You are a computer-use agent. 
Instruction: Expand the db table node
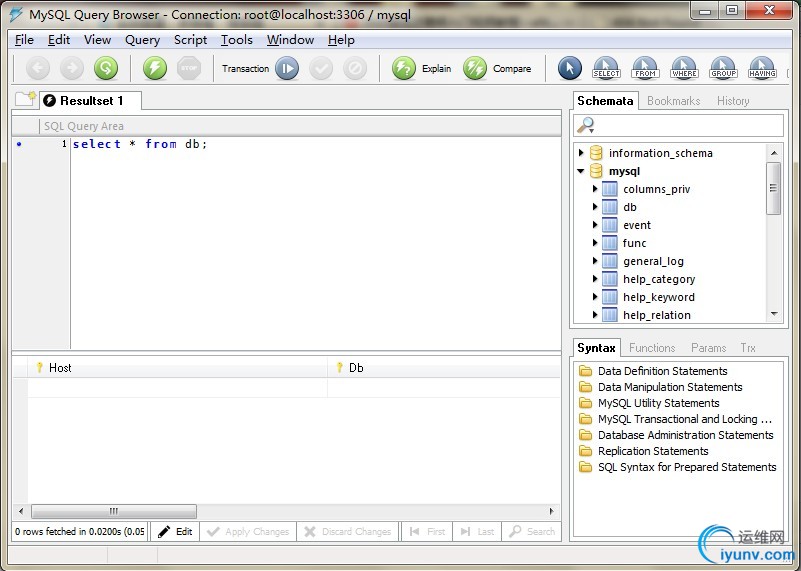[595, 207]
